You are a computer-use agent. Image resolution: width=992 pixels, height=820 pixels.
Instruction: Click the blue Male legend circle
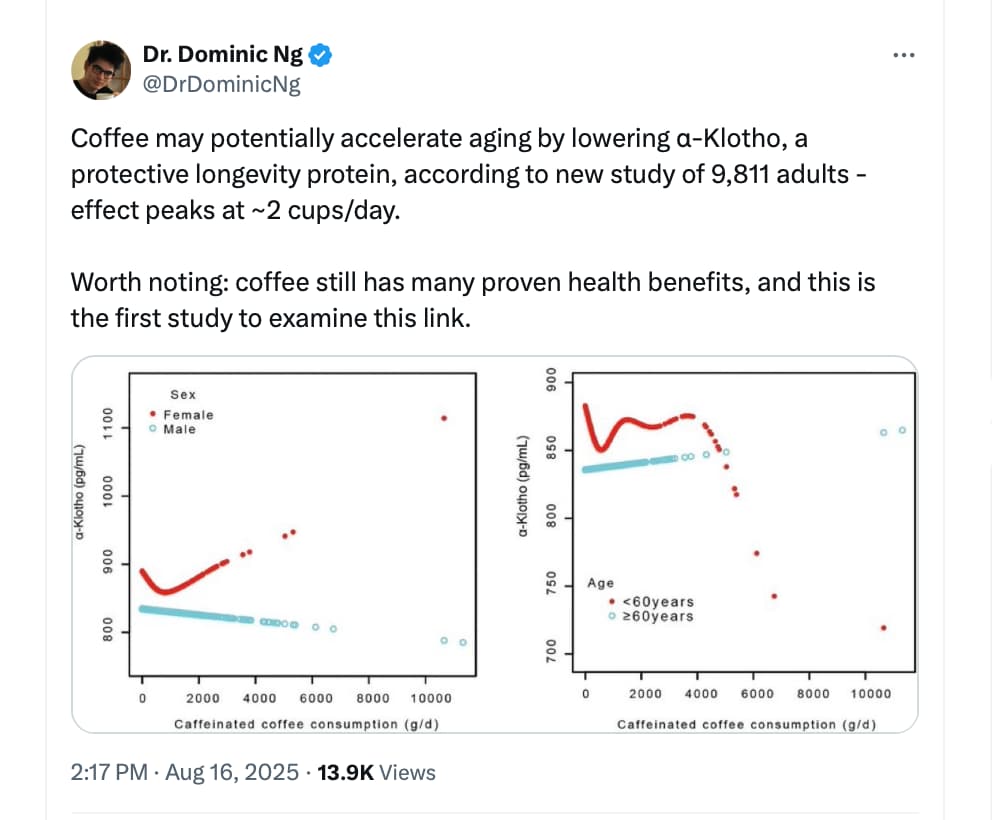[x=151, y=429]
